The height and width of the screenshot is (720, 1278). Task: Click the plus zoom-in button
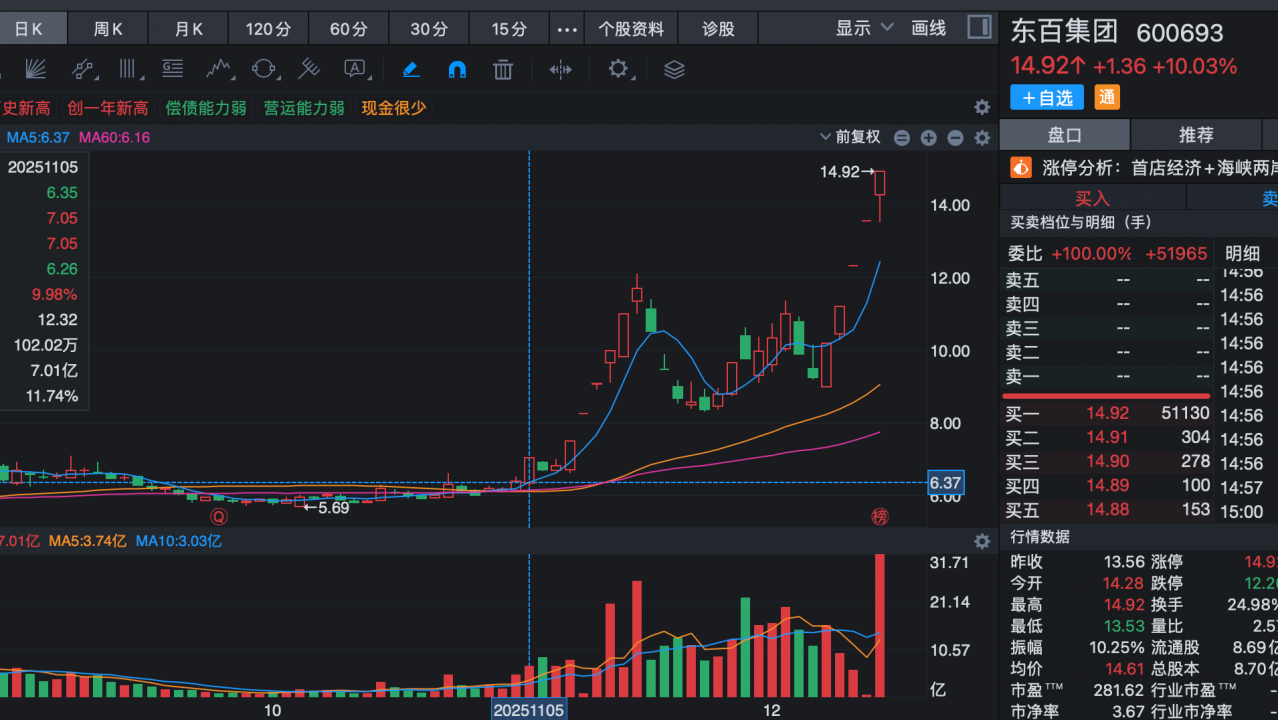point(928,138)
